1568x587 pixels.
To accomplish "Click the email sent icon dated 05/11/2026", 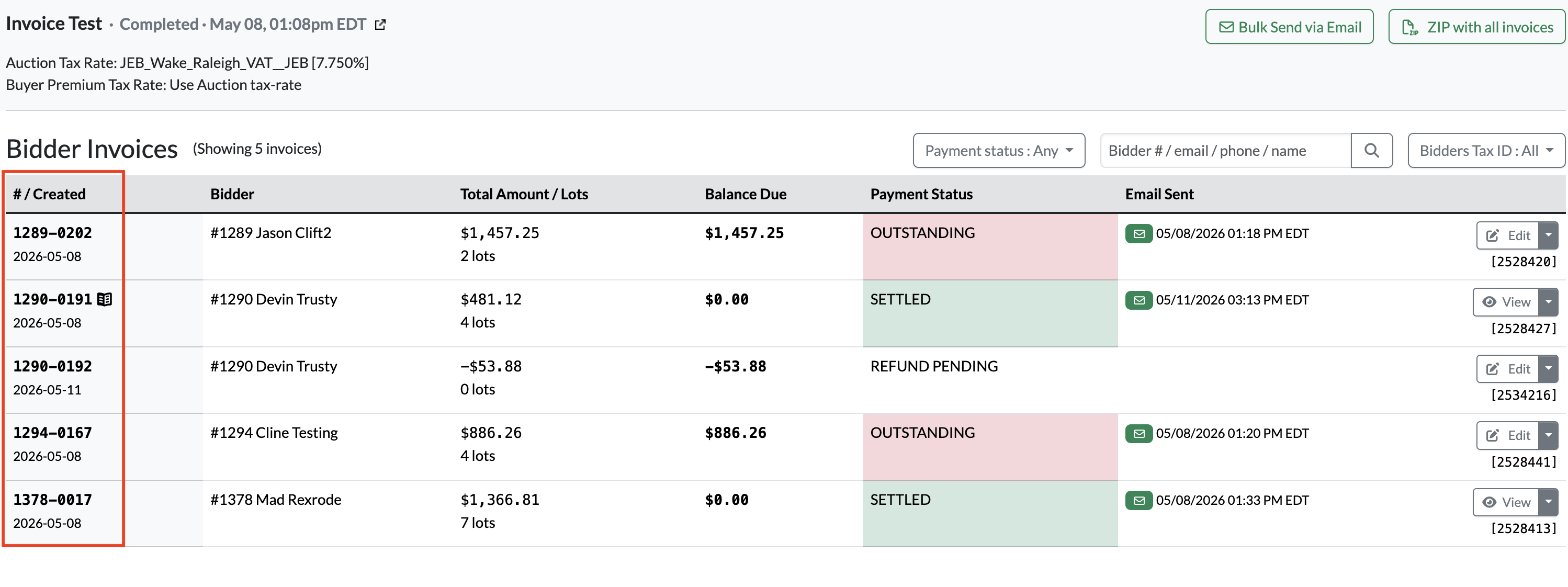I will [x=1139, y=300].
